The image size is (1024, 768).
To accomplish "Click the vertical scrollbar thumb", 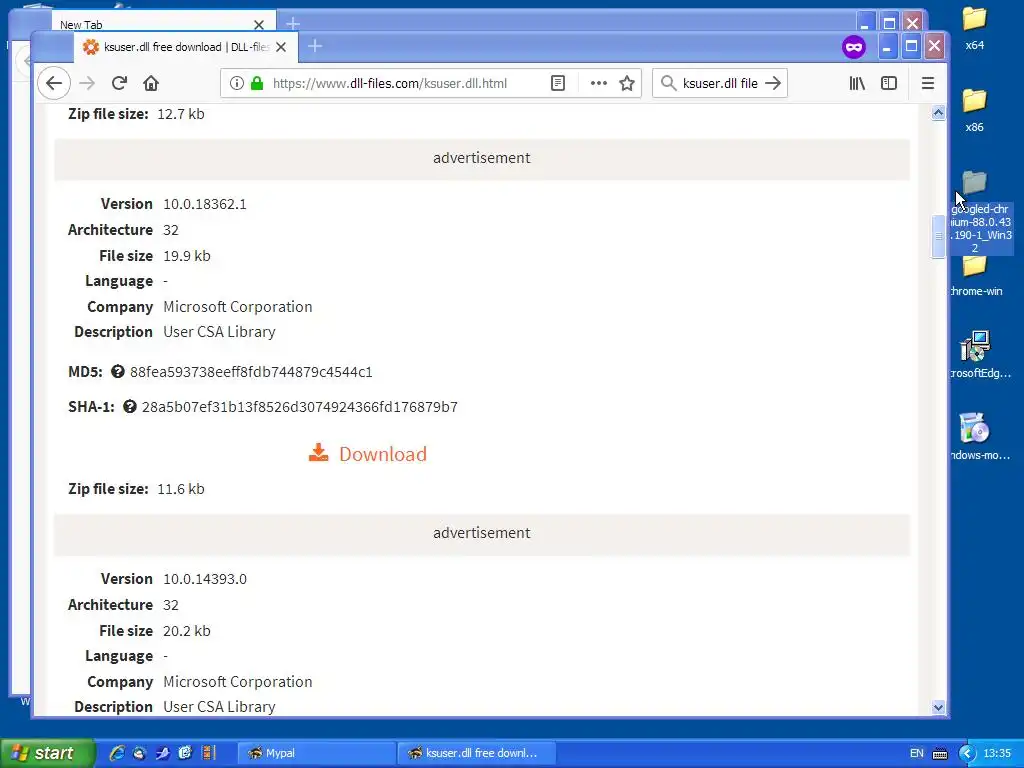I will click(938, 236).
